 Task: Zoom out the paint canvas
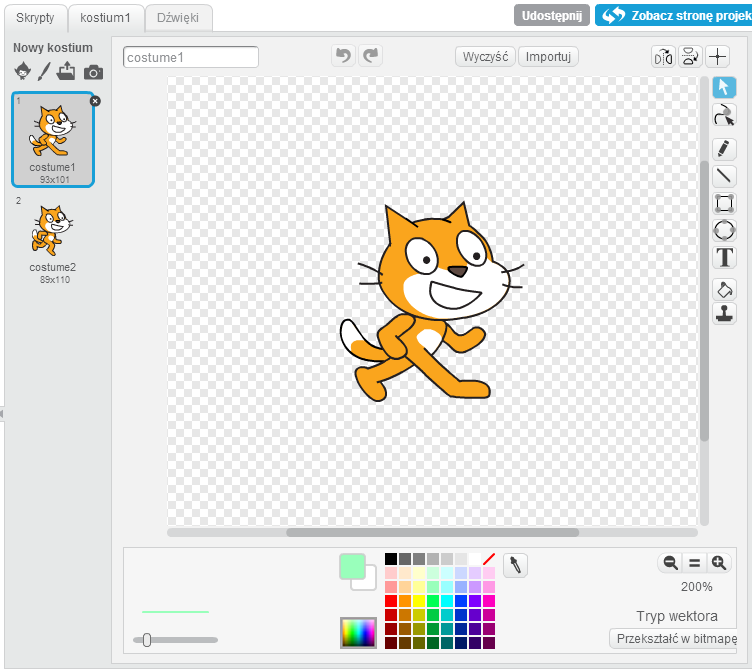click(x=670, y=563)
